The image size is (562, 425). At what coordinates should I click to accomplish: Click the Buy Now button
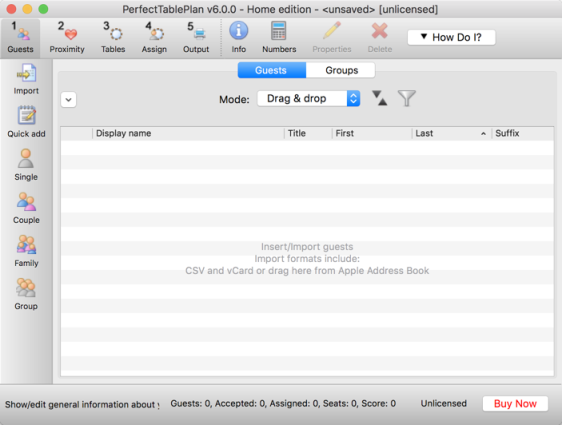(515, 404)
